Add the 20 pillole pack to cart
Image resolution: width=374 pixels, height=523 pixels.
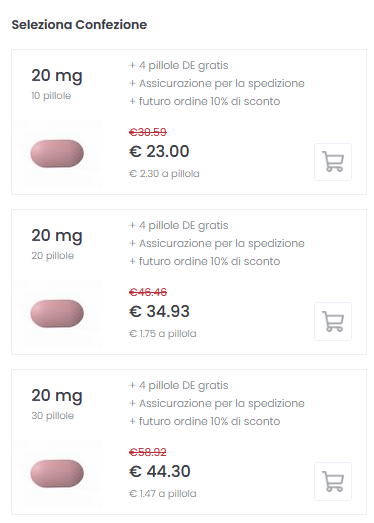pos(333,322)
